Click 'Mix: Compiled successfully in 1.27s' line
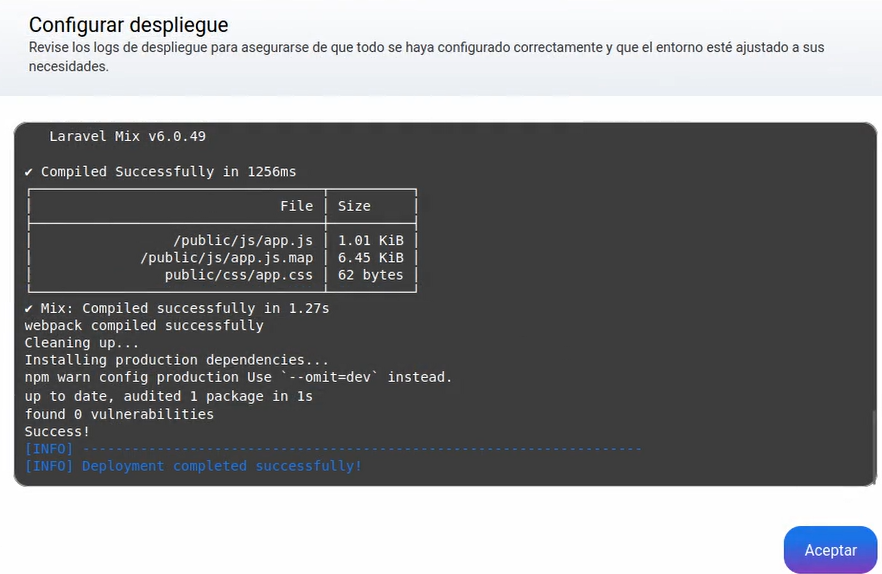 click(177, 308)
